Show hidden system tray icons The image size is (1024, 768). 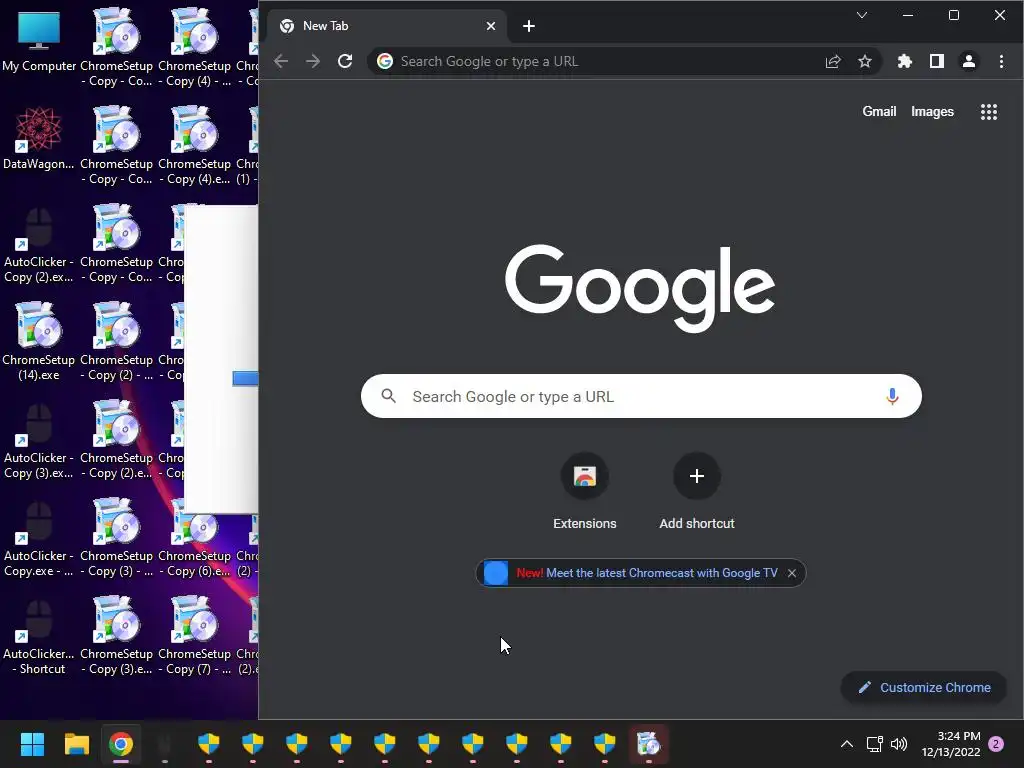846,744
